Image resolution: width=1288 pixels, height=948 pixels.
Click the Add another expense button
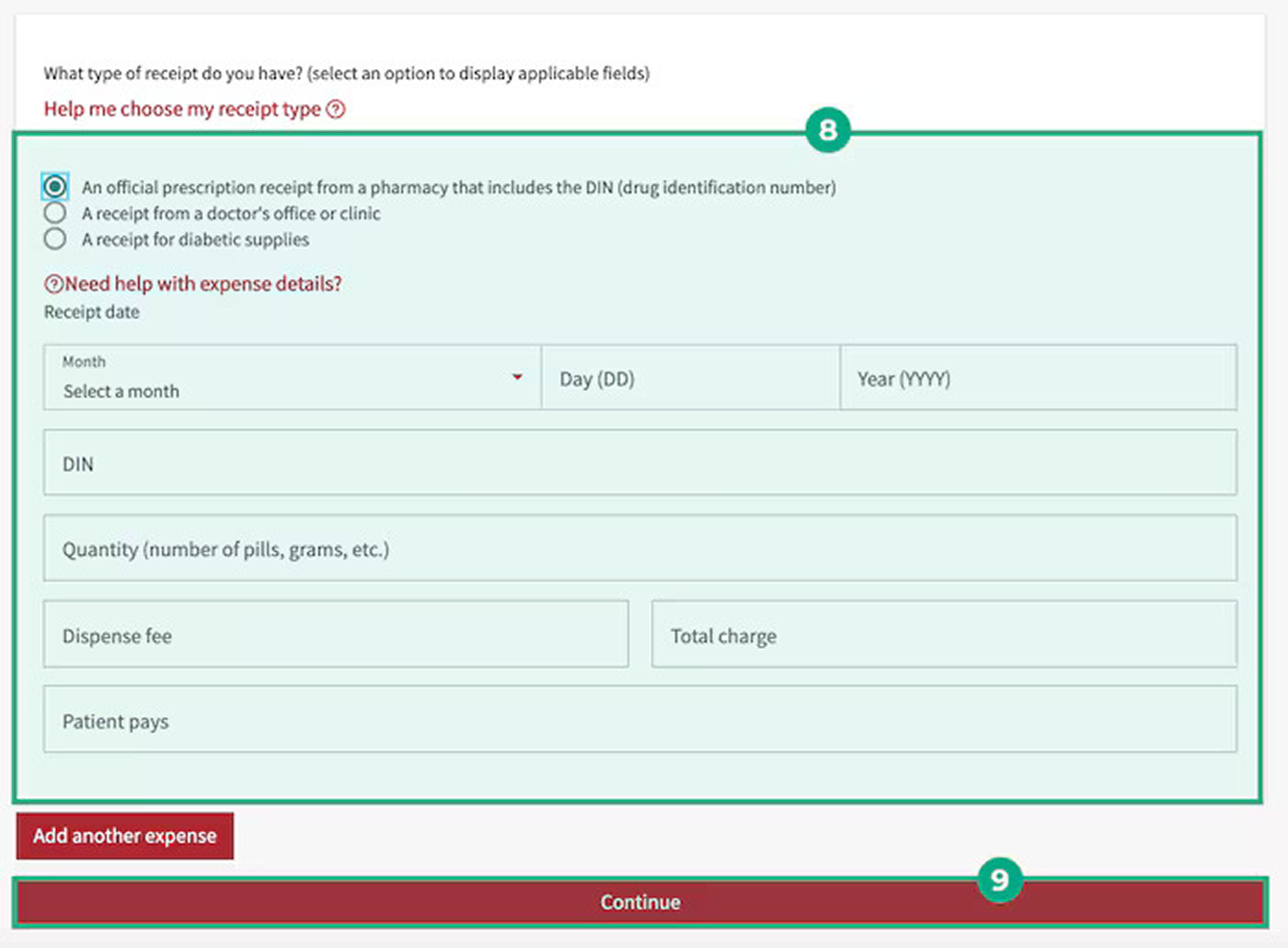(x=125, y=836)
